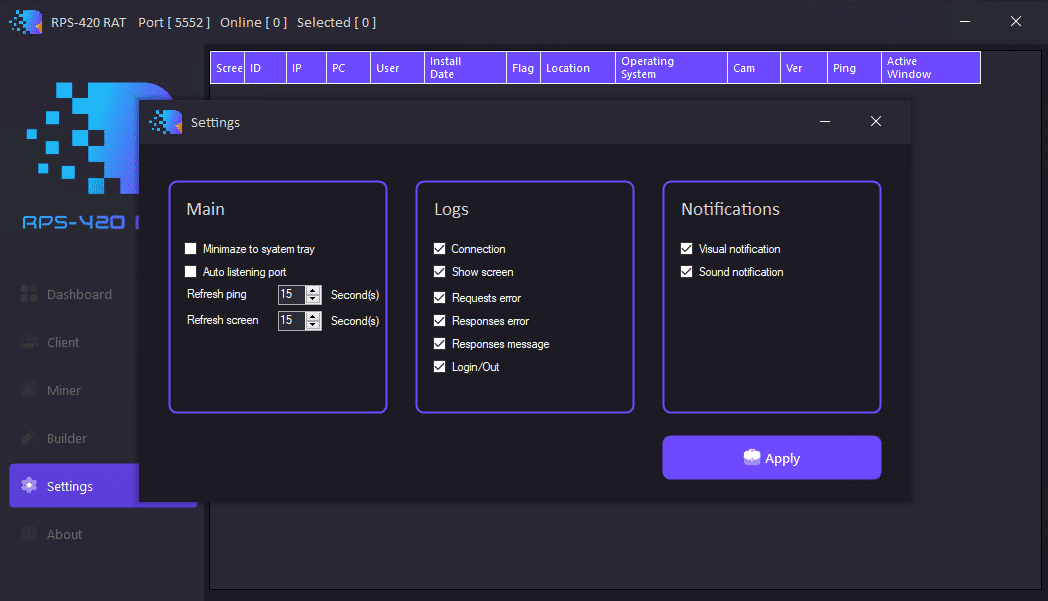Click the Builder pencil icon in the sidebar
Viewport: 1048px width, 601px height.
(29, 439)
